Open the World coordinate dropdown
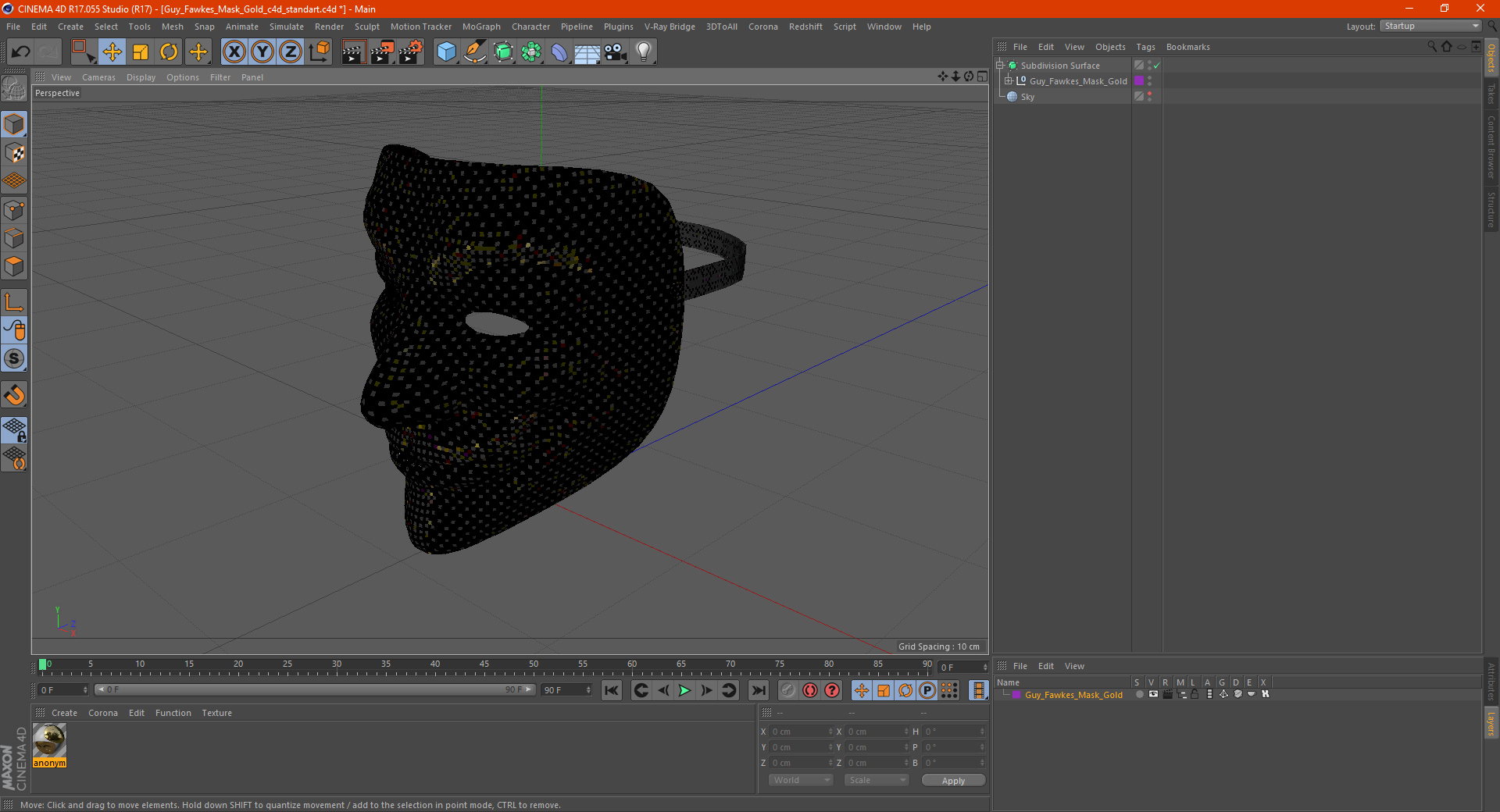1500x812 pixels. [802, 780]
